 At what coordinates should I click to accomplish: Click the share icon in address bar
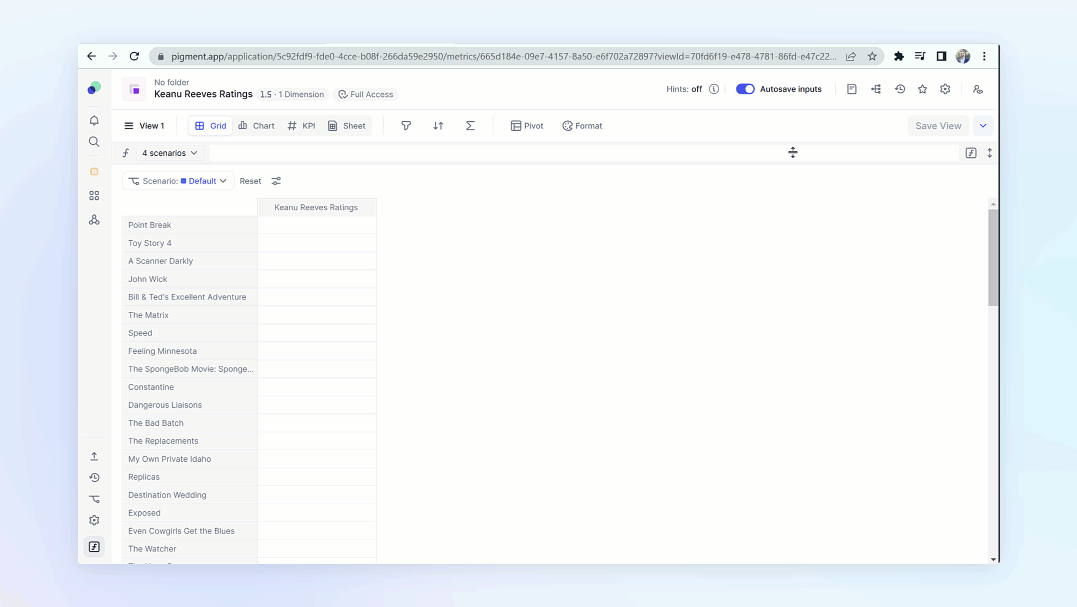(851, 56)
